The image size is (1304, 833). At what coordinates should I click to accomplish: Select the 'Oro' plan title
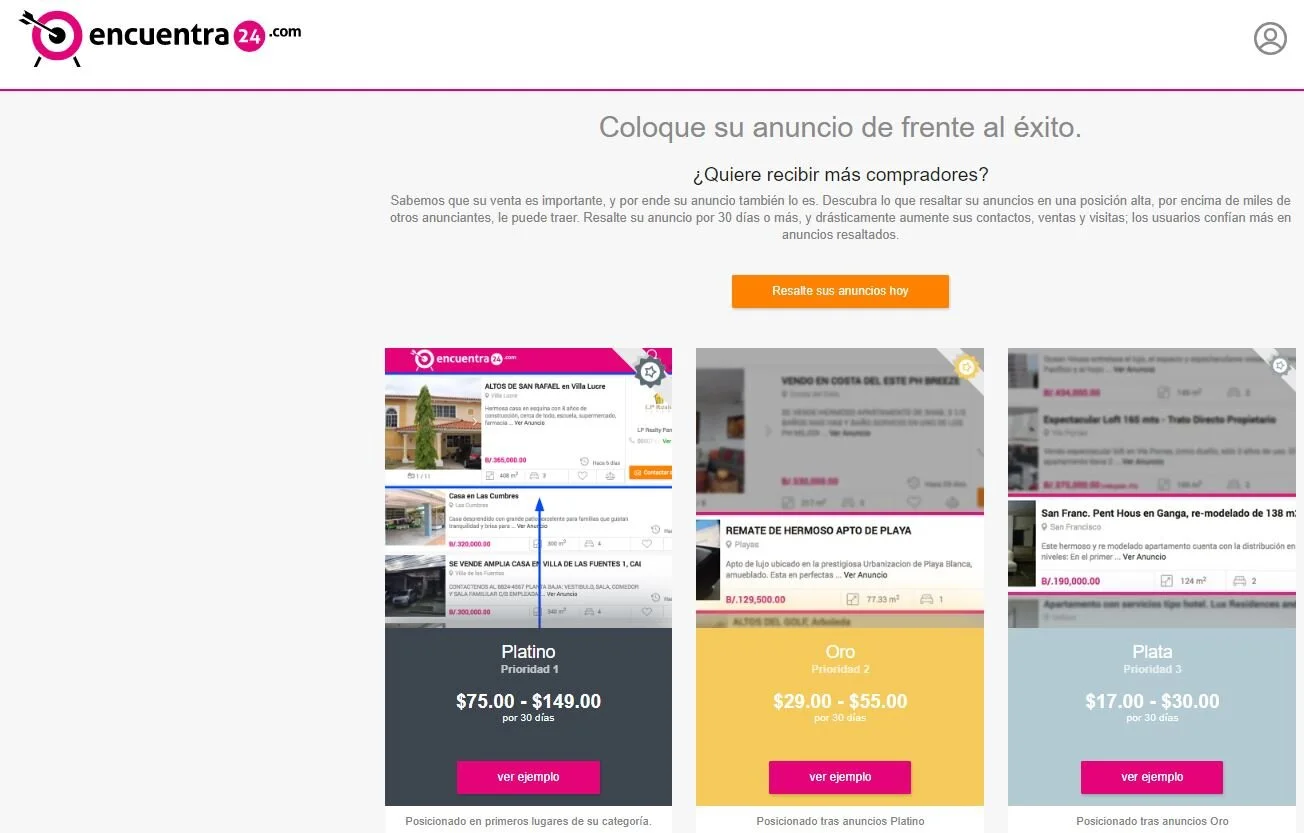(840, 652)
